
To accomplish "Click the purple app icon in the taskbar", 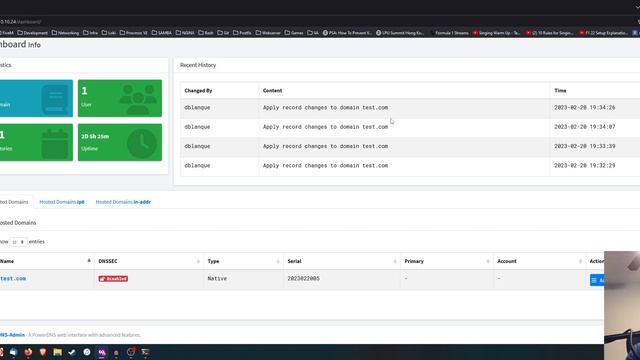I will point(102,352).
